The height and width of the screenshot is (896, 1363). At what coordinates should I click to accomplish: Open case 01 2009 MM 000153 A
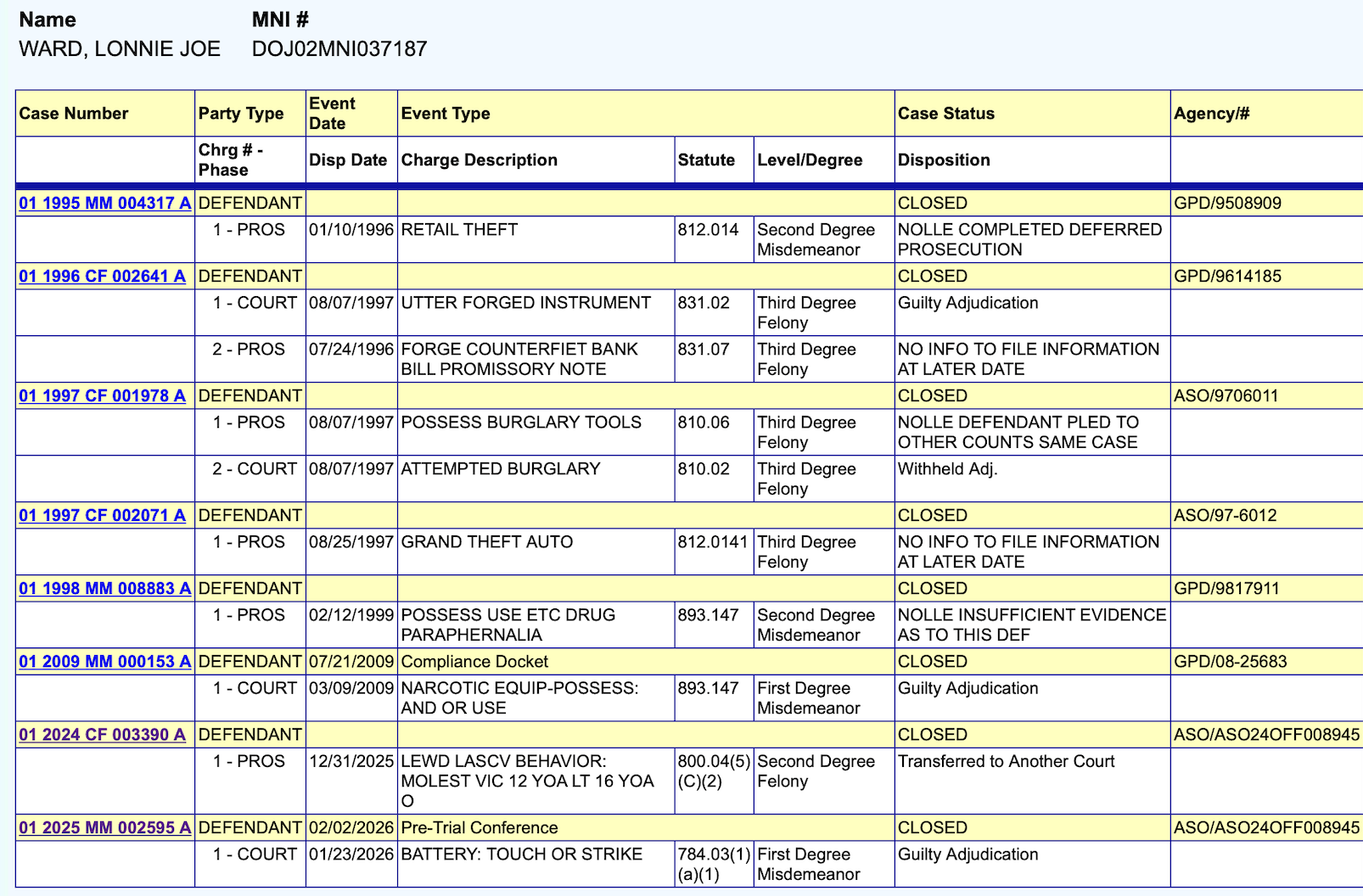105,661
